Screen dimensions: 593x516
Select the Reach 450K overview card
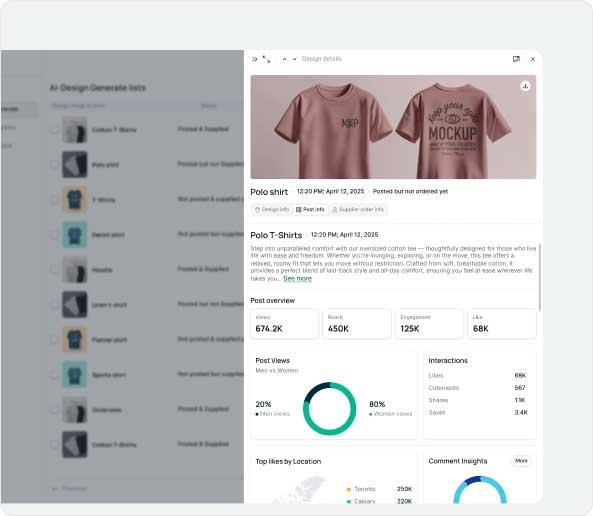[x=357, y=324]
